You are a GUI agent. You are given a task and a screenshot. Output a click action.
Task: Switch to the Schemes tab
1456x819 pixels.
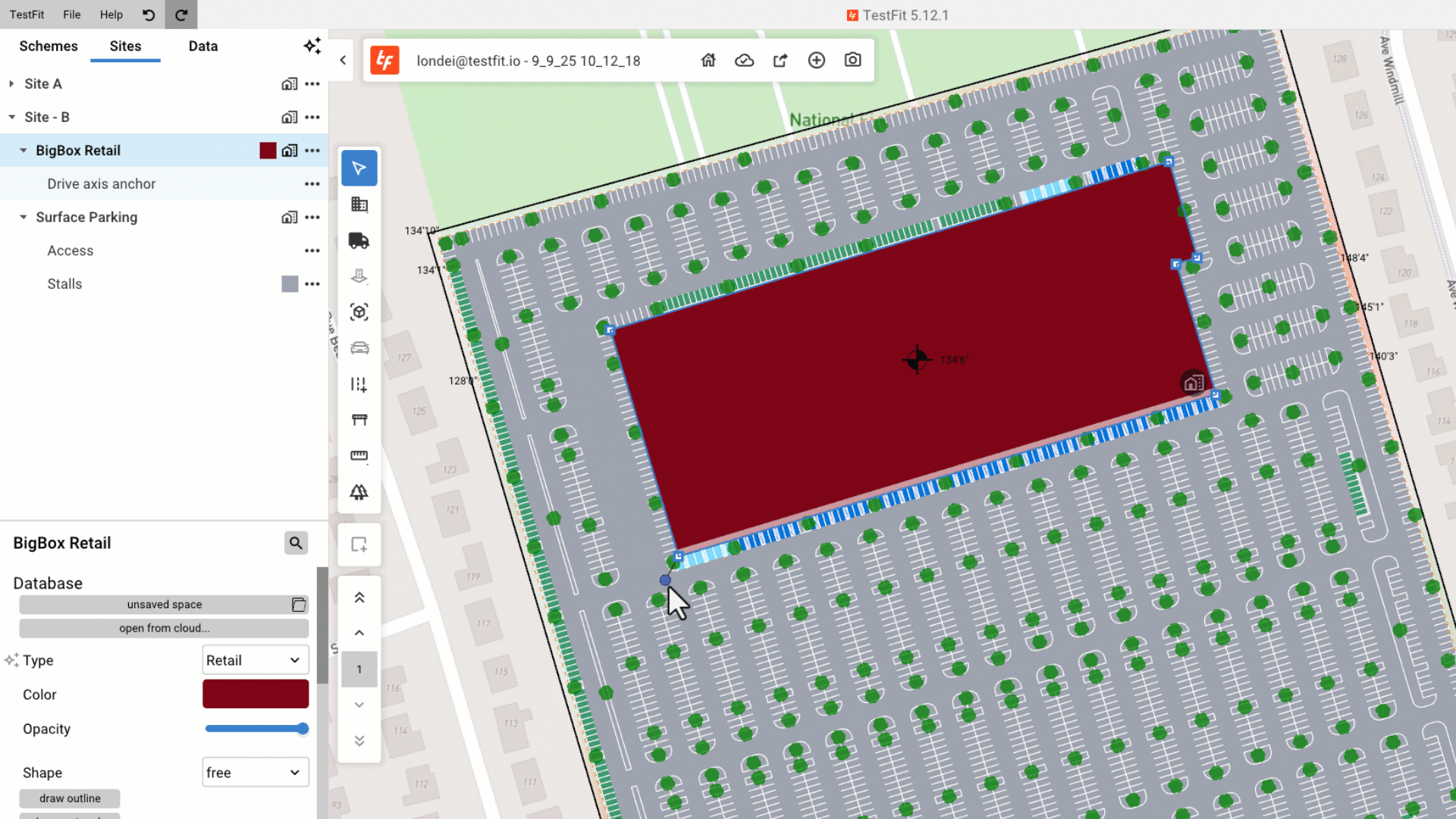coord(49,45)
